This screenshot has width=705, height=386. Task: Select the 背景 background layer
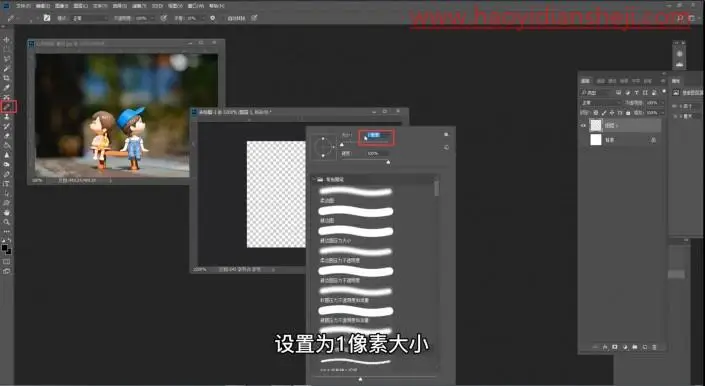pos(621,140)
